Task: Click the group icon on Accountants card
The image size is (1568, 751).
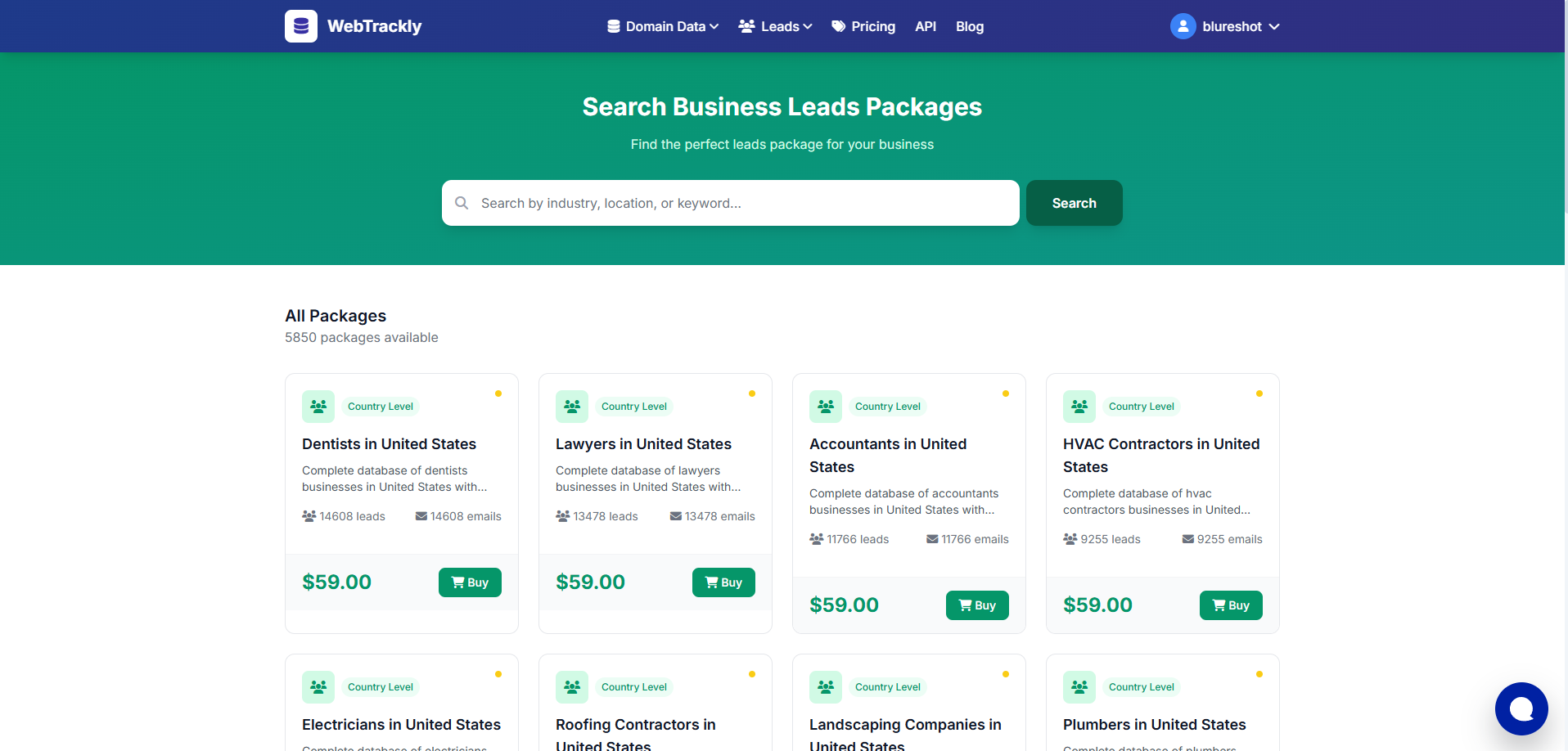Action: click(x=826, y=407)
